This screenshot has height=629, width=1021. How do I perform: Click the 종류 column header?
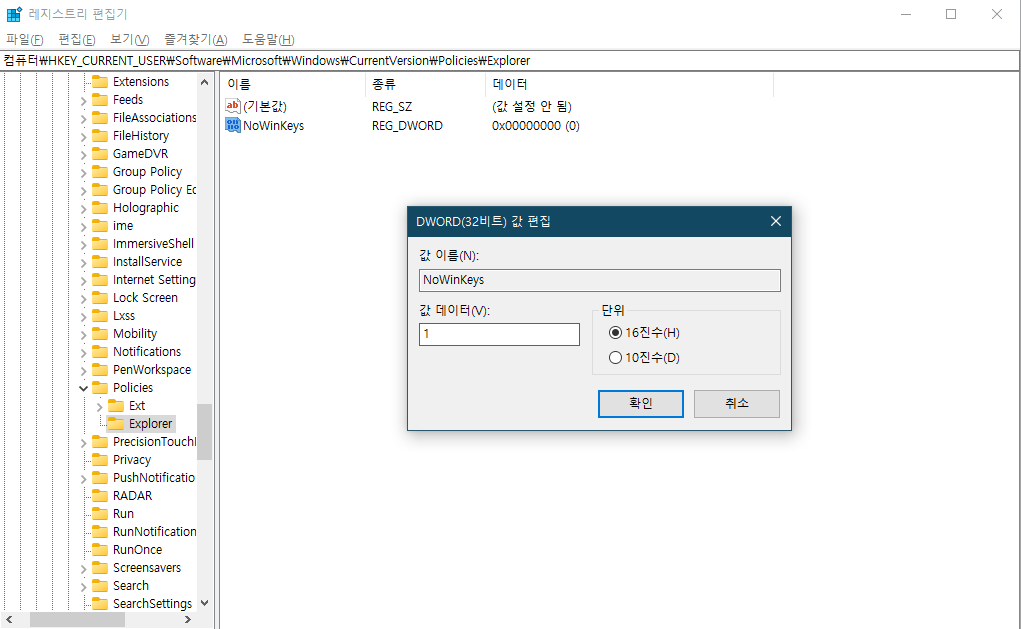click(426, 84)
